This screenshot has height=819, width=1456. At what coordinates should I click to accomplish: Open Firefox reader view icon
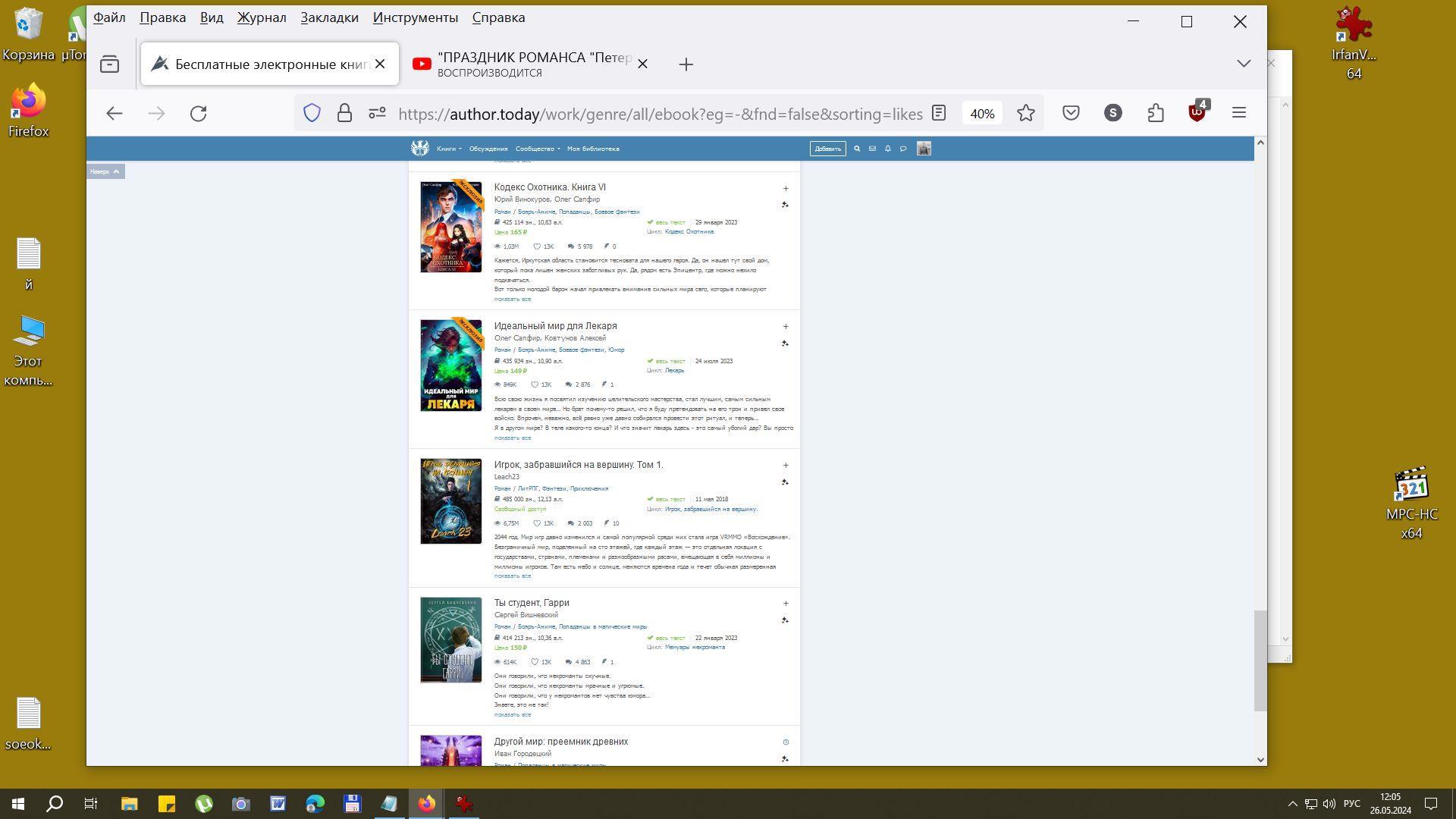(939, 113)
